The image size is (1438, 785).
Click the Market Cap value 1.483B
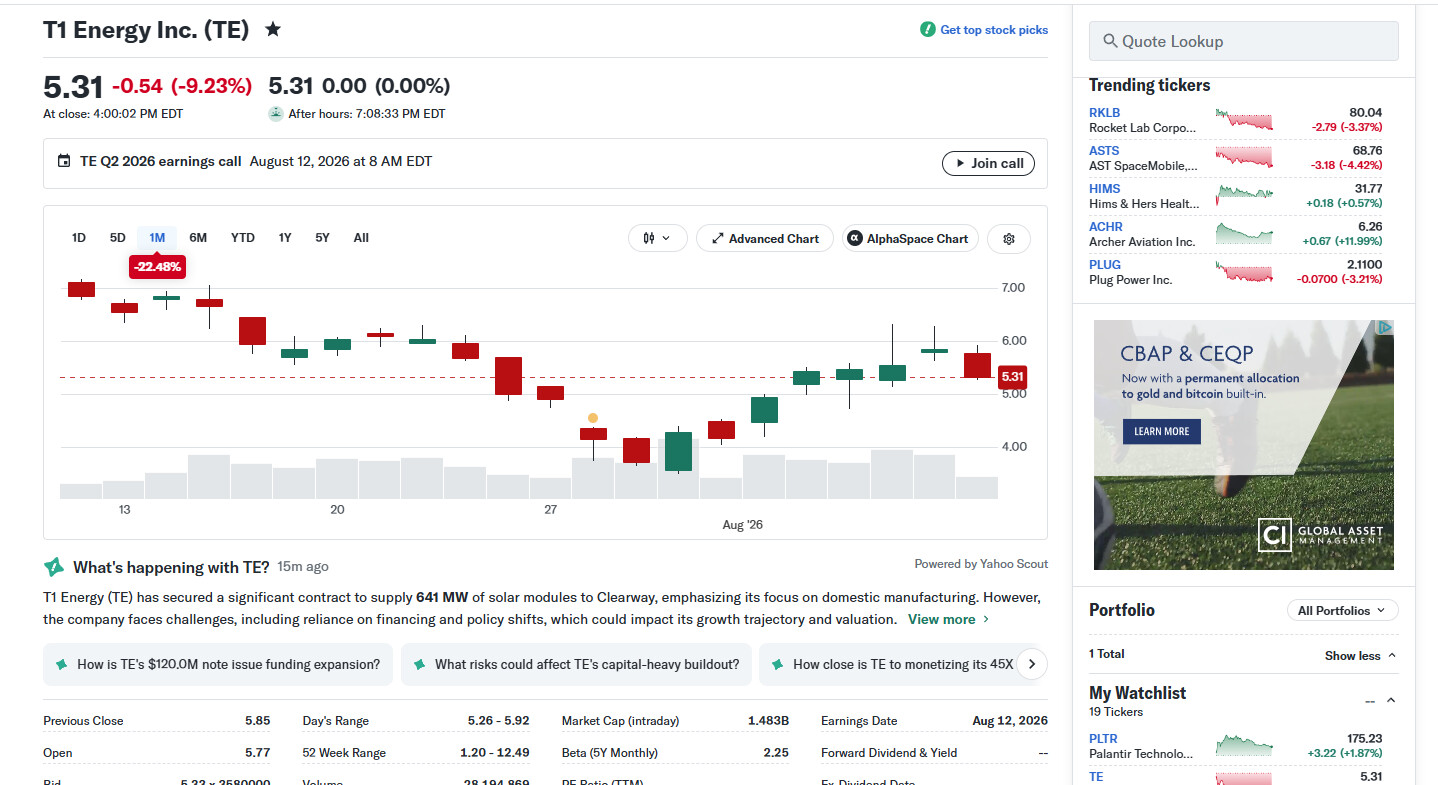point(768,721)
